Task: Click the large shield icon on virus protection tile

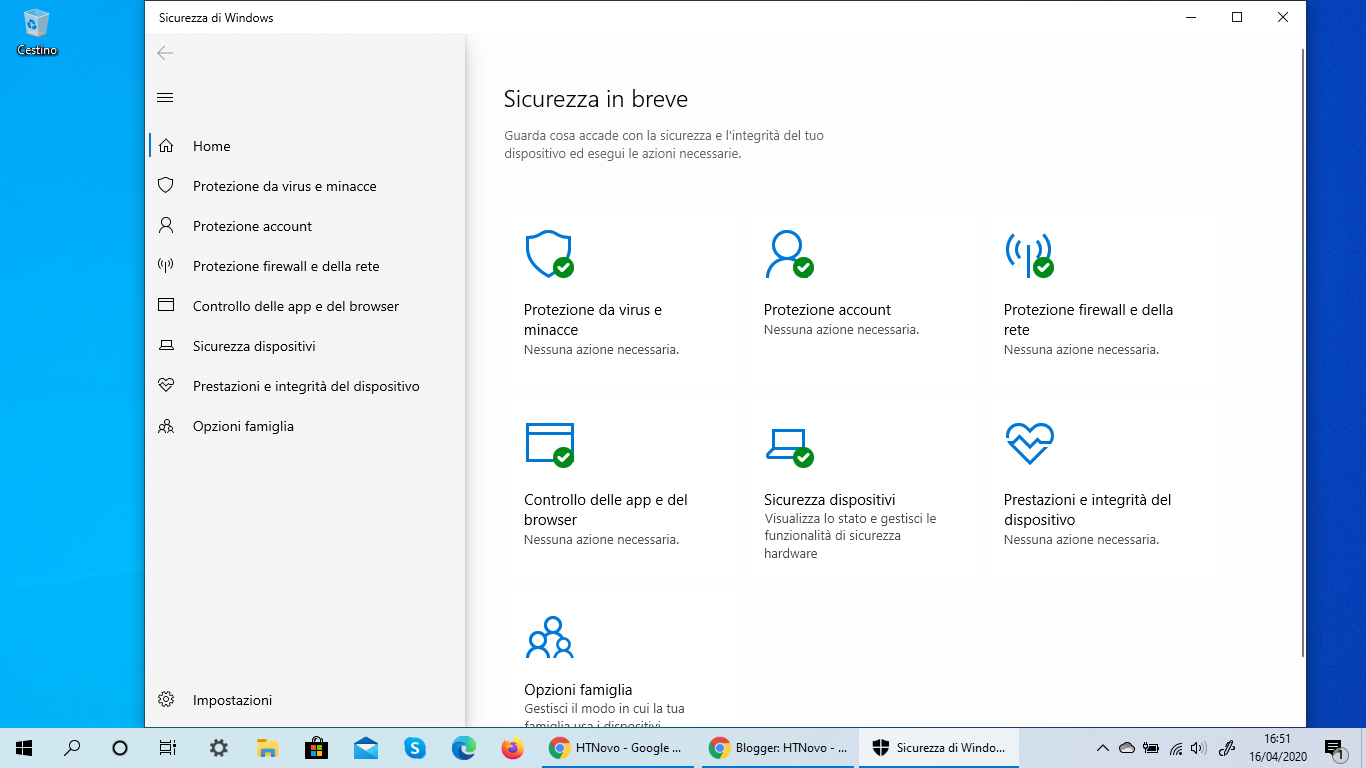Action: (549, 254)
